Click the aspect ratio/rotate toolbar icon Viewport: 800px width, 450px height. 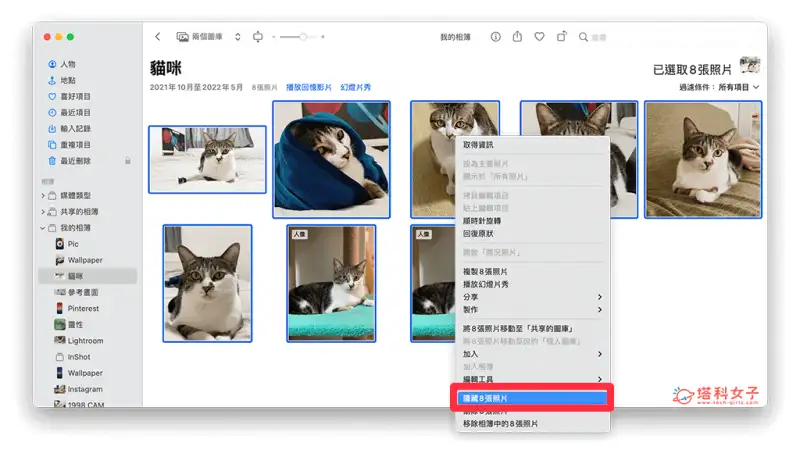click(258, 37)
